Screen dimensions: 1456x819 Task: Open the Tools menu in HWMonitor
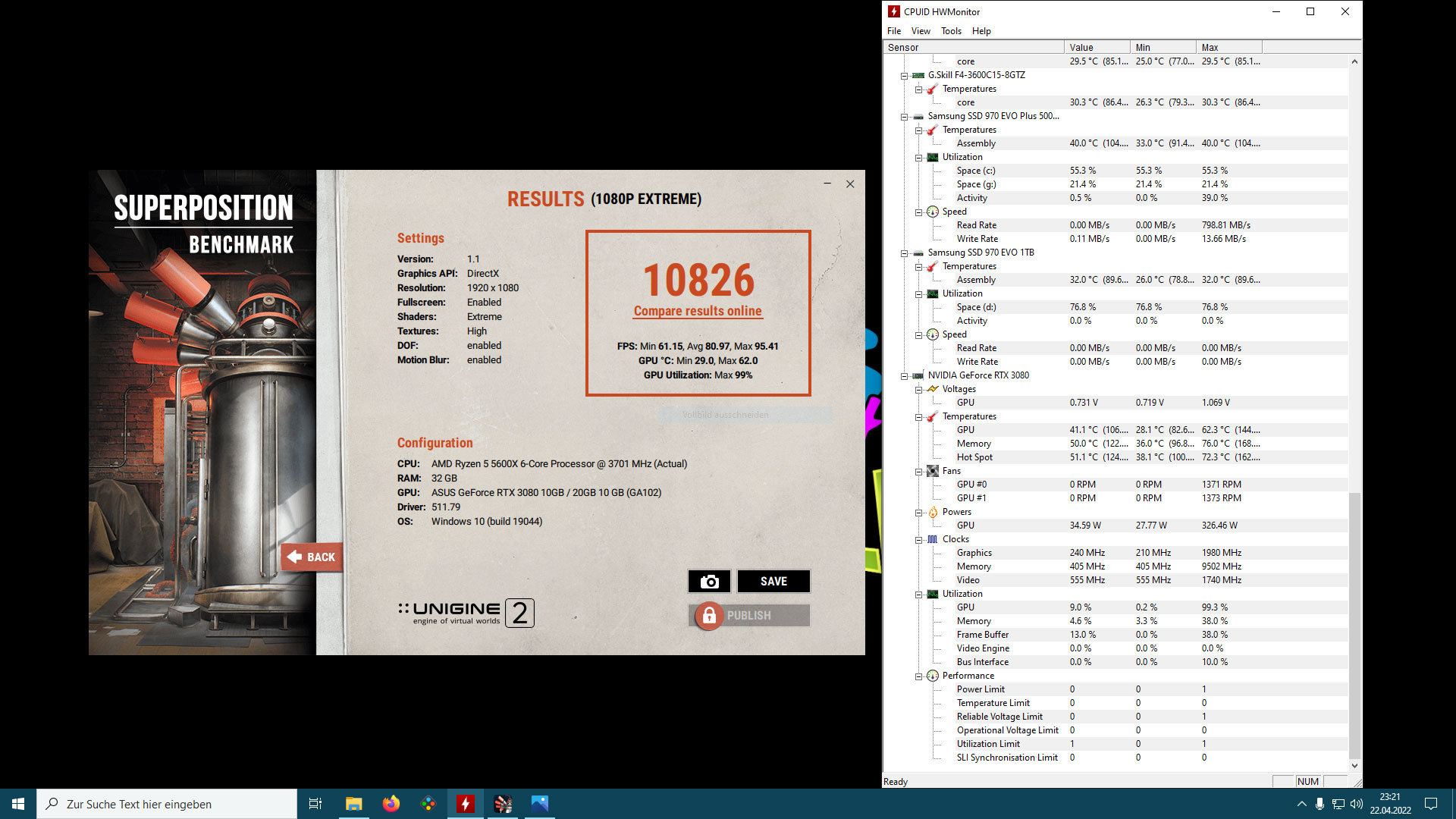click(x=951, y=31)
